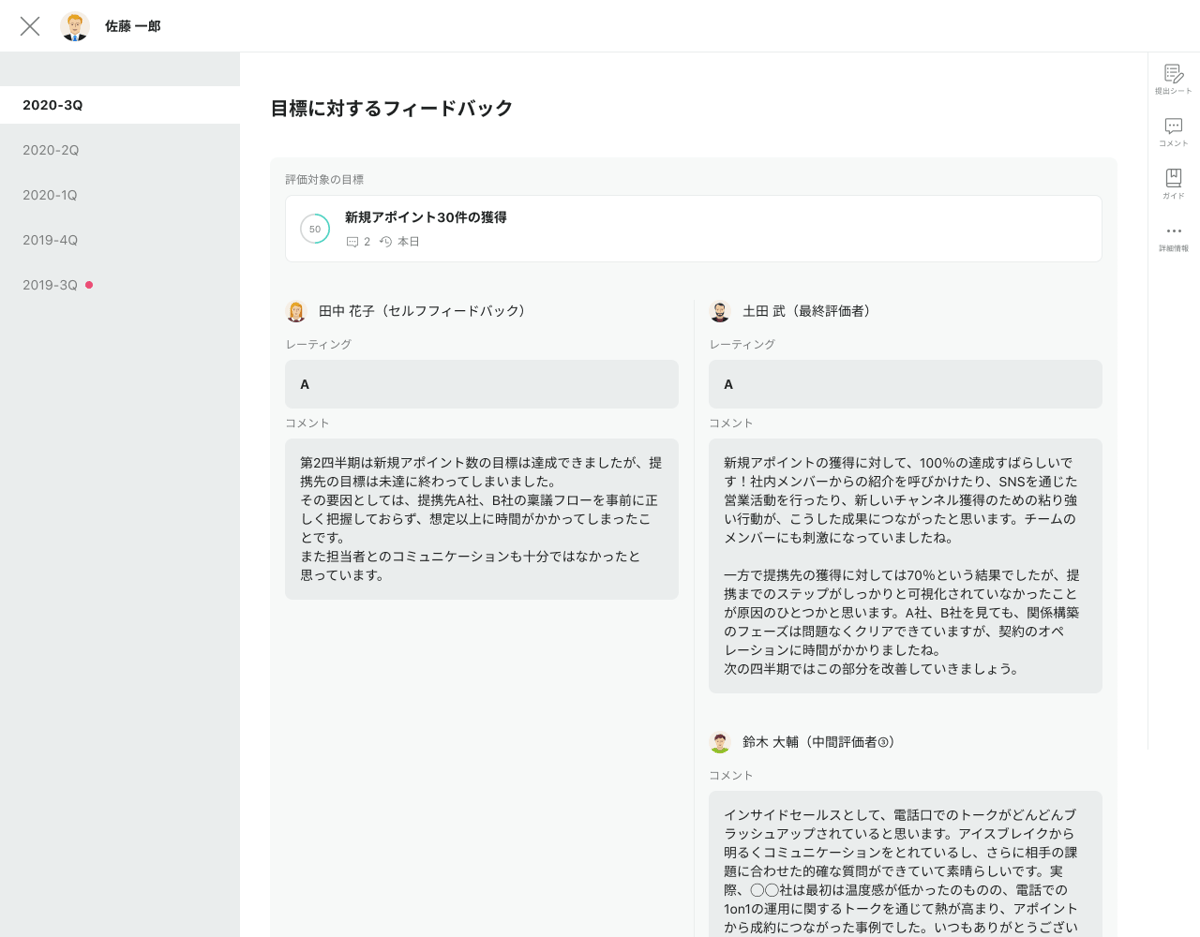
Task: Click comment count icon on goal card
Action: (x=352, y=242)
